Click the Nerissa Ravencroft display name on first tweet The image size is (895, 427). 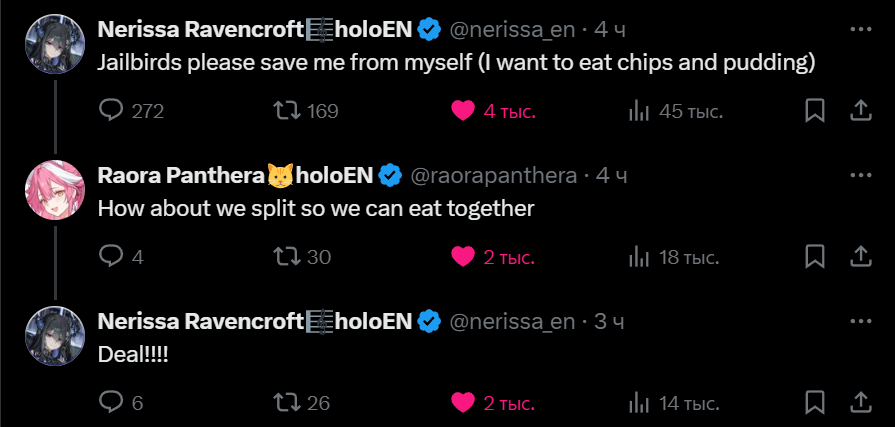tap(199, 30)
